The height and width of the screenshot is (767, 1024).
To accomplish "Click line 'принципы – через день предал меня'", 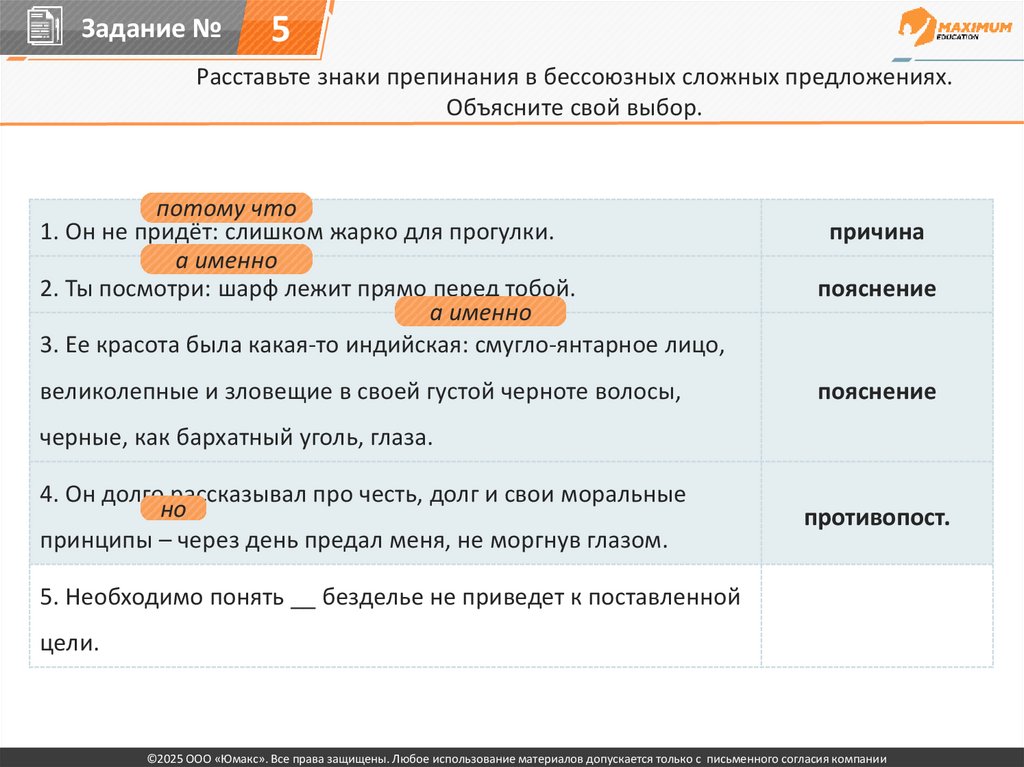I will 354,540.
